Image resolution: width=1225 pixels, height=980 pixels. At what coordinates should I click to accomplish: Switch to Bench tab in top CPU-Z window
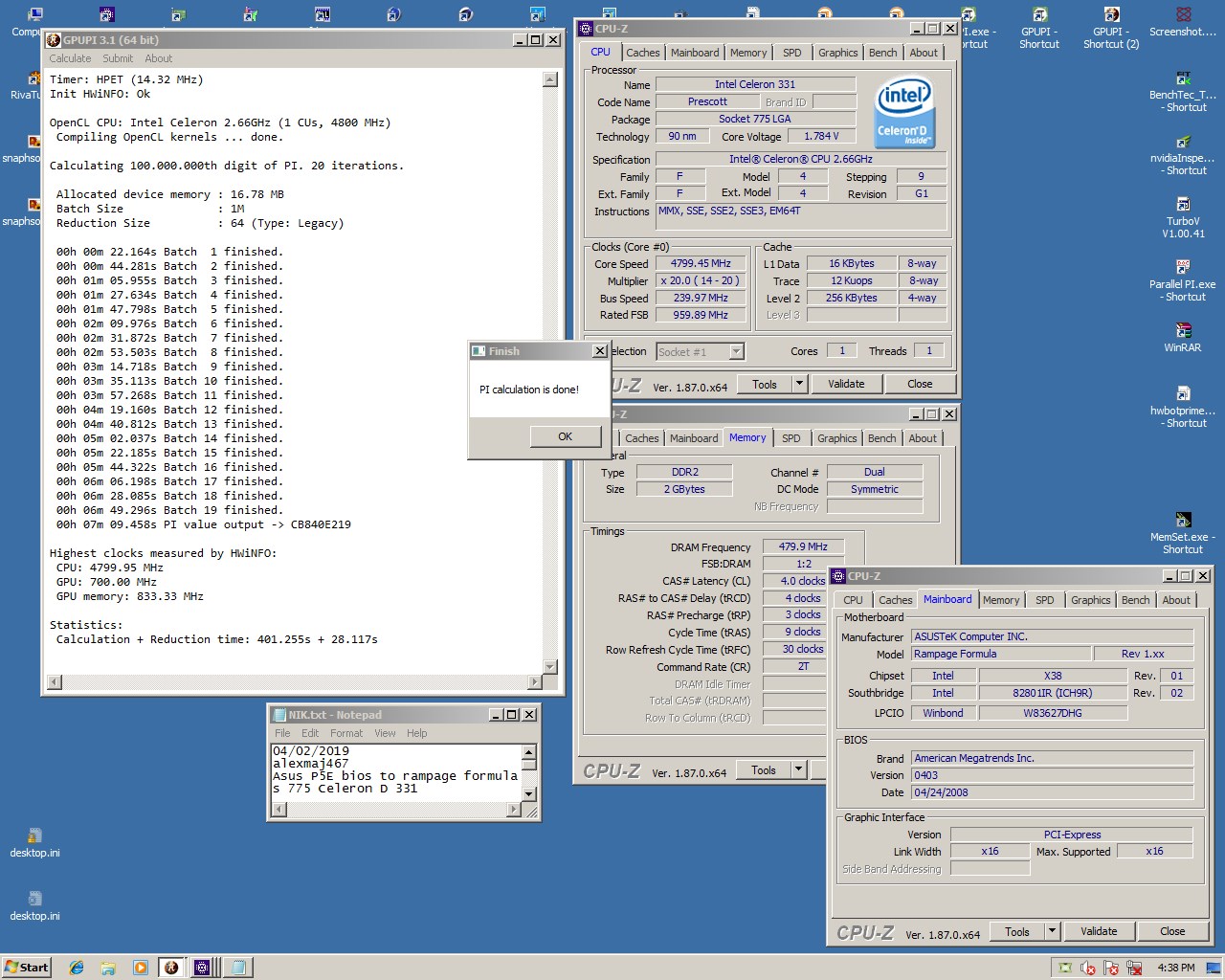coord(883,53)
